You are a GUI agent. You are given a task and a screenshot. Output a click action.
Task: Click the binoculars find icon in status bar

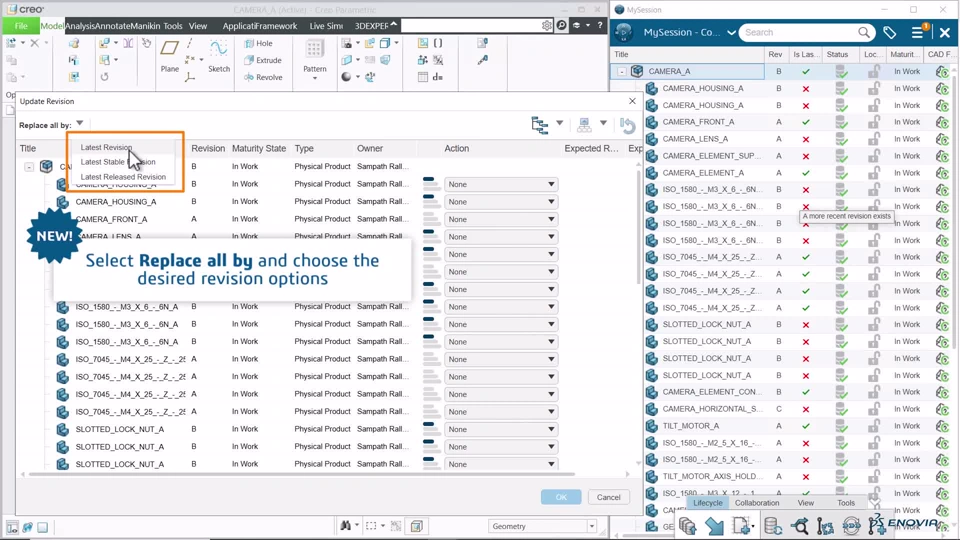346,526
